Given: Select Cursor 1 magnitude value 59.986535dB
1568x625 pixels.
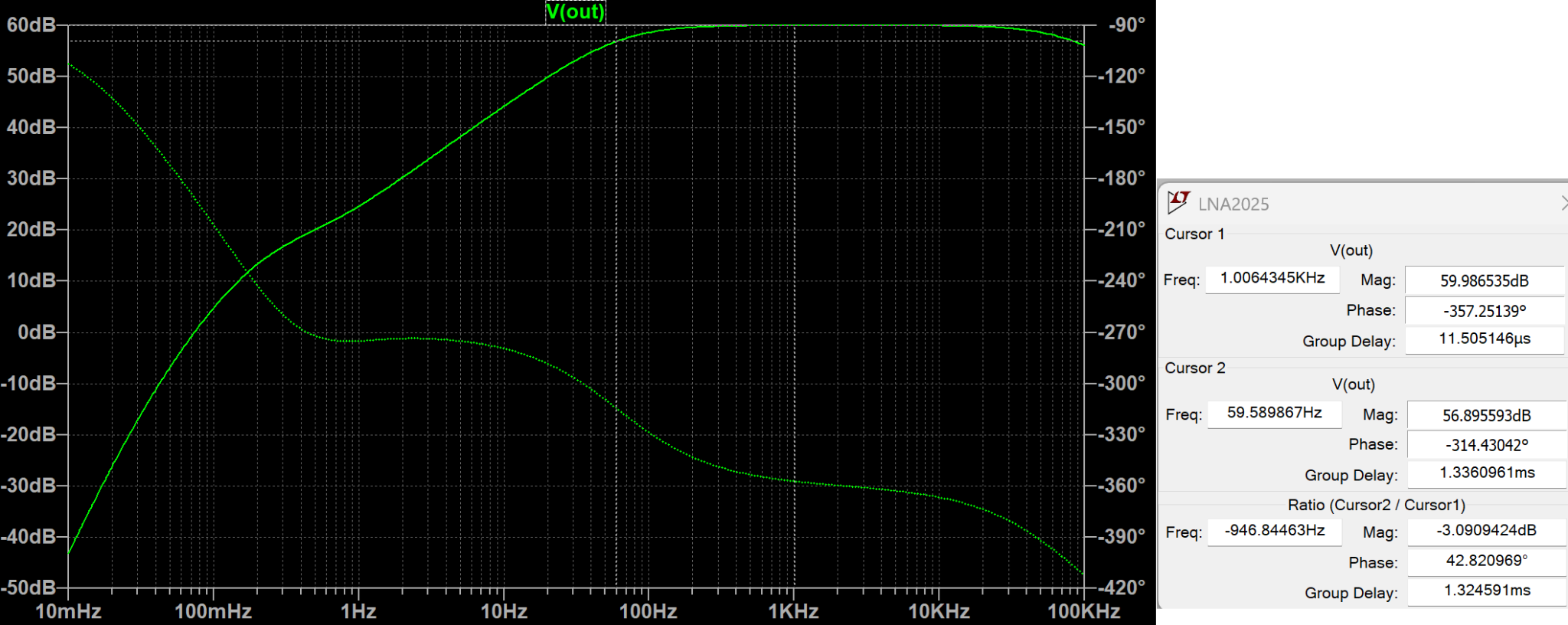Looking at the screenshot, I should click(x=1485, y=280).
